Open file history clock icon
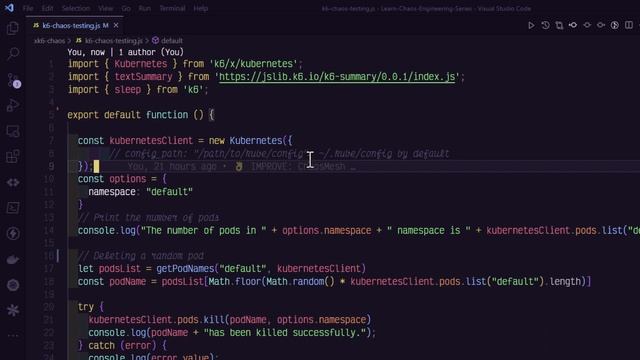 click(545, 25)
